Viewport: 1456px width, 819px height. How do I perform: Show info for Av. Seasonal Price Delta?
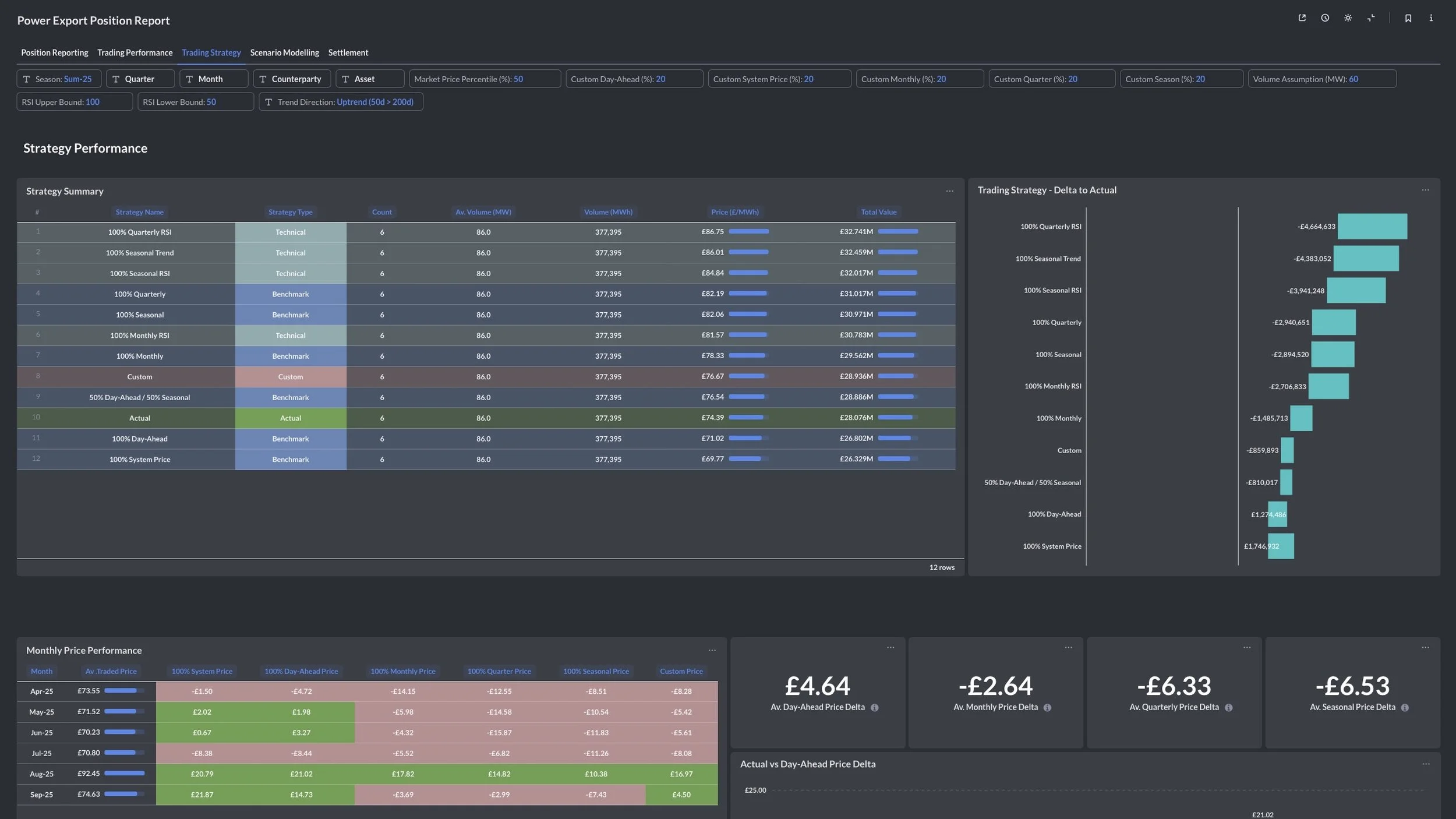pos(1405,708)
